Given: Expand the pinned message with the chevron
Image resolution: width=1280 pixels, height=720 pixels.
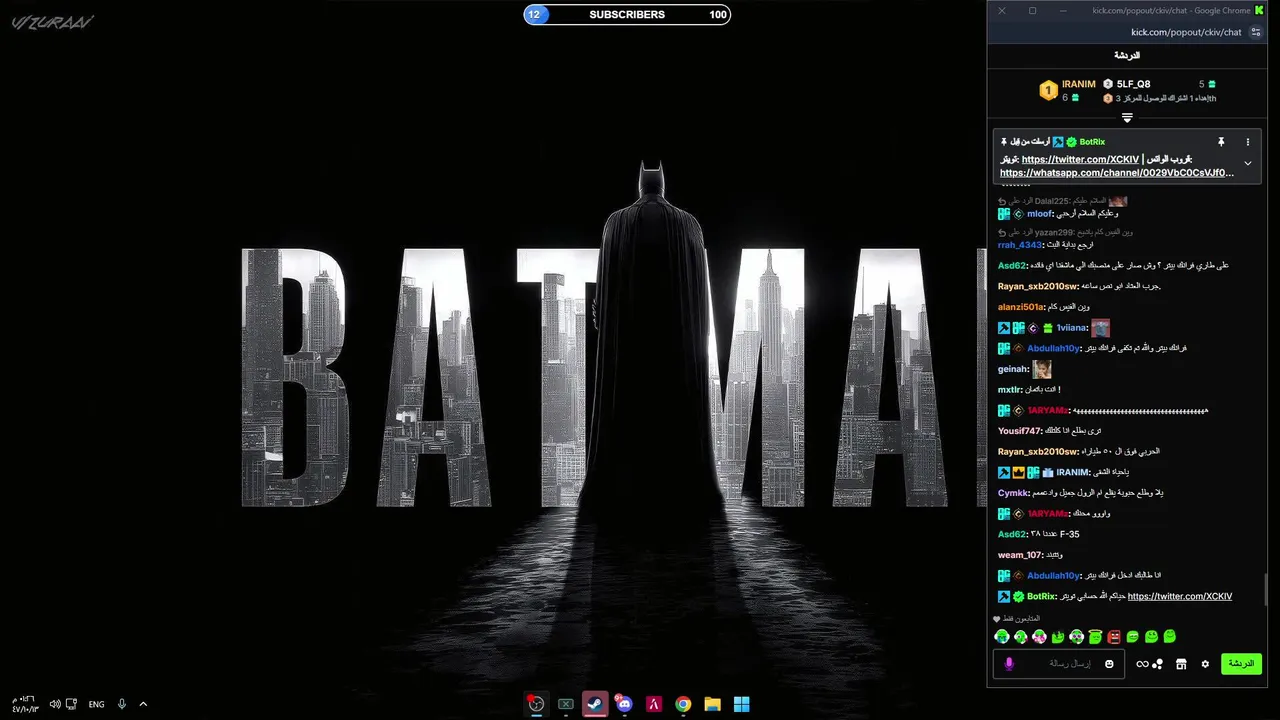Looking at the screenshot, I should point(1248,163).
